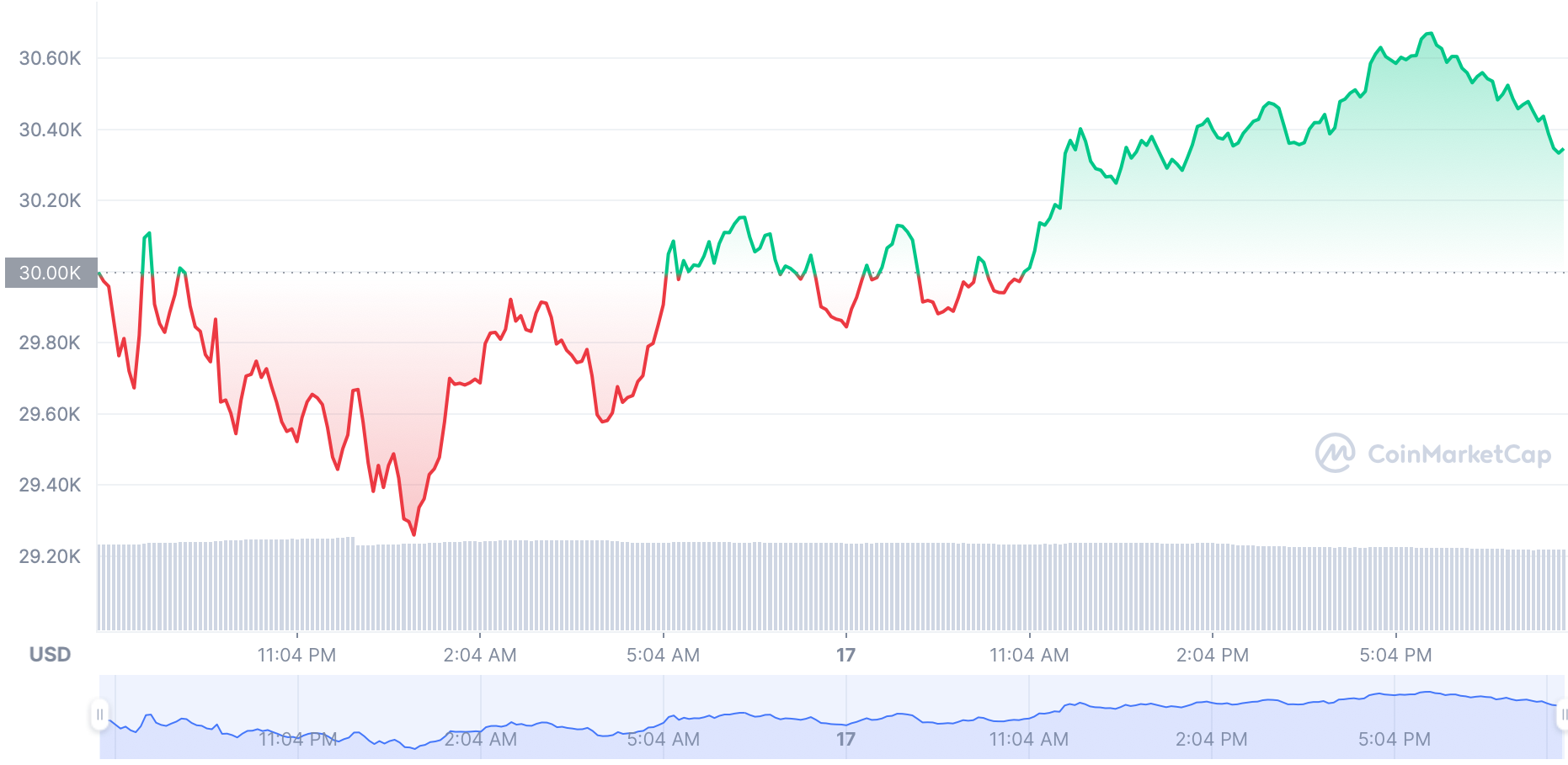Click the USD currency label
The height and width of the screenshot is (765, 1568).
(x=50, y=655)
